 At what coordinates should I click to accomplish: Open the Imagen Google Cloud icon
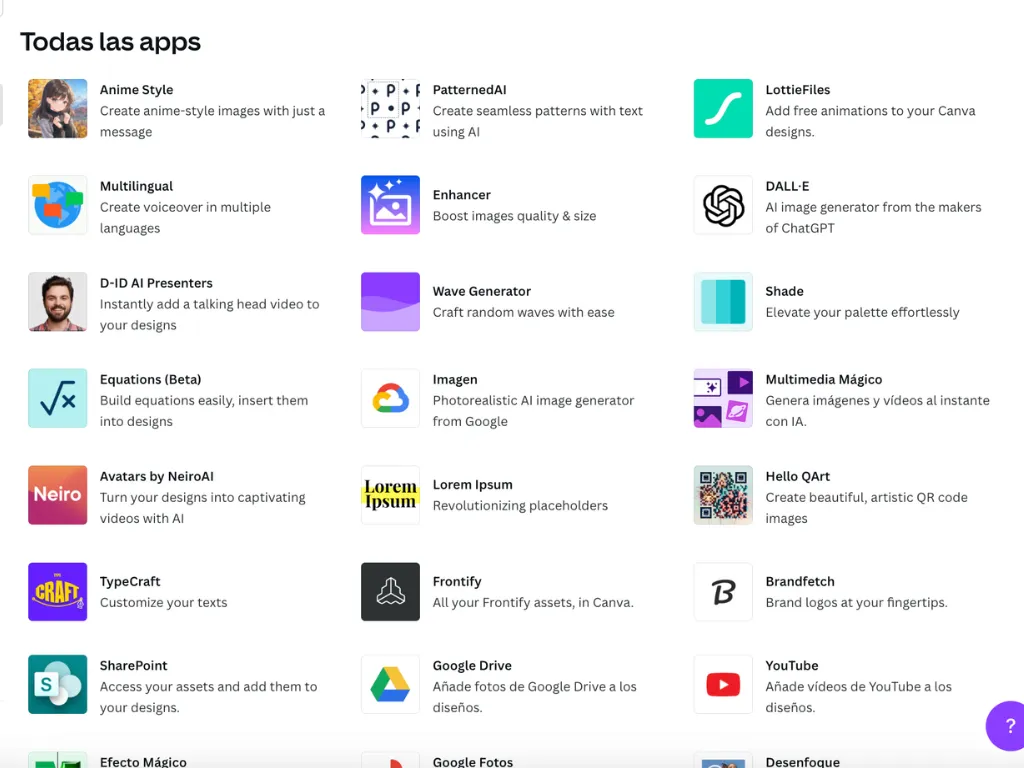pos(391,398)
